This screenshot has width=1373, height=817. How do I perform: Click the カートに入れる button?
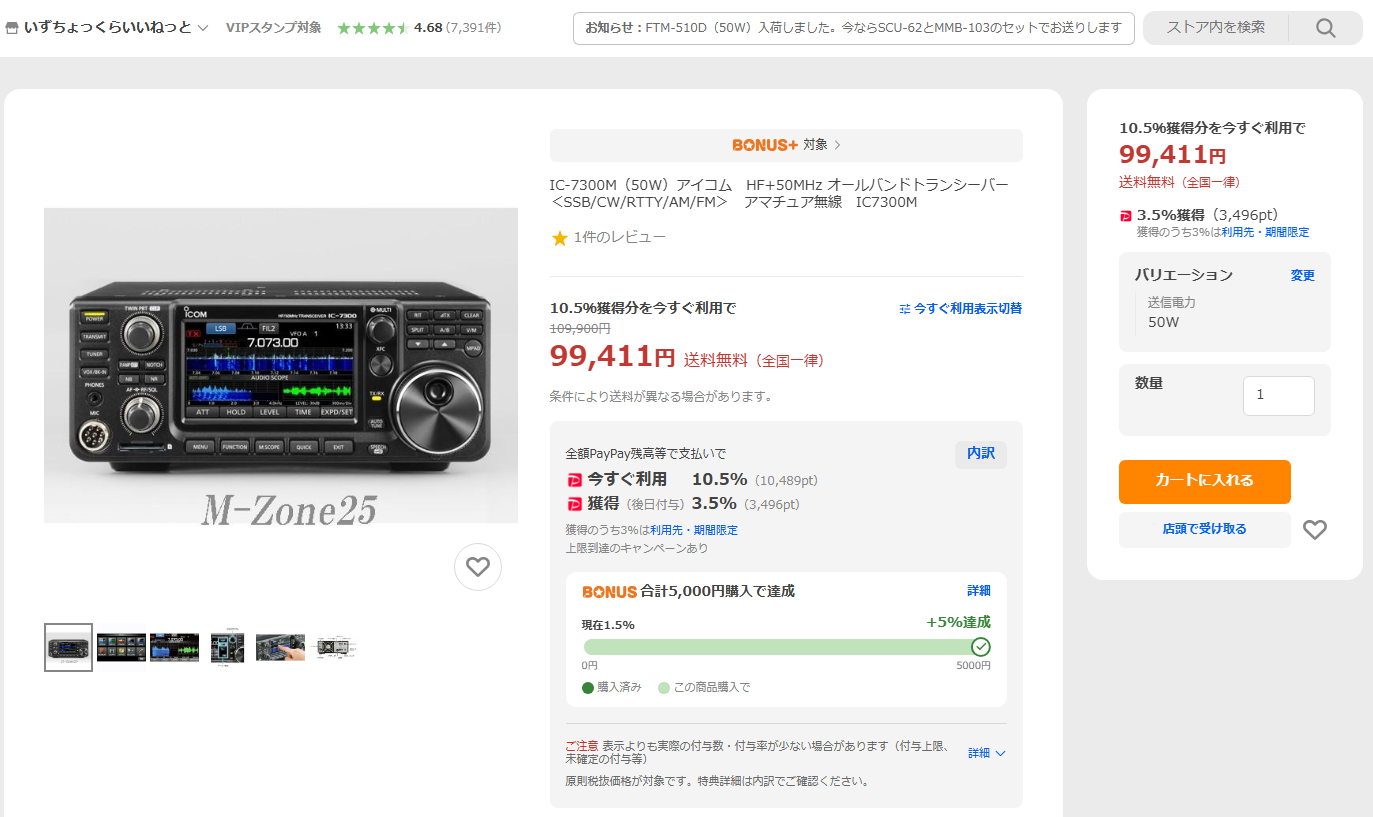point(1204,481)
